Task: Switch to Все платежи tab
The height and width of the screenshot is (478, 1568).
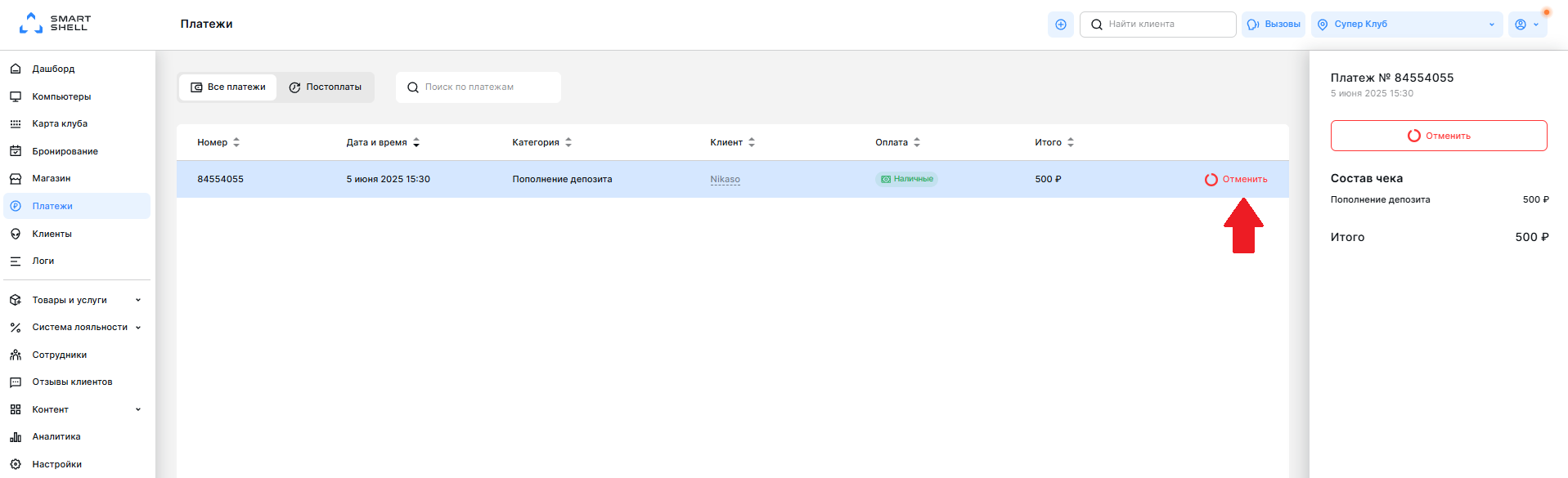Action: point(228,87)
